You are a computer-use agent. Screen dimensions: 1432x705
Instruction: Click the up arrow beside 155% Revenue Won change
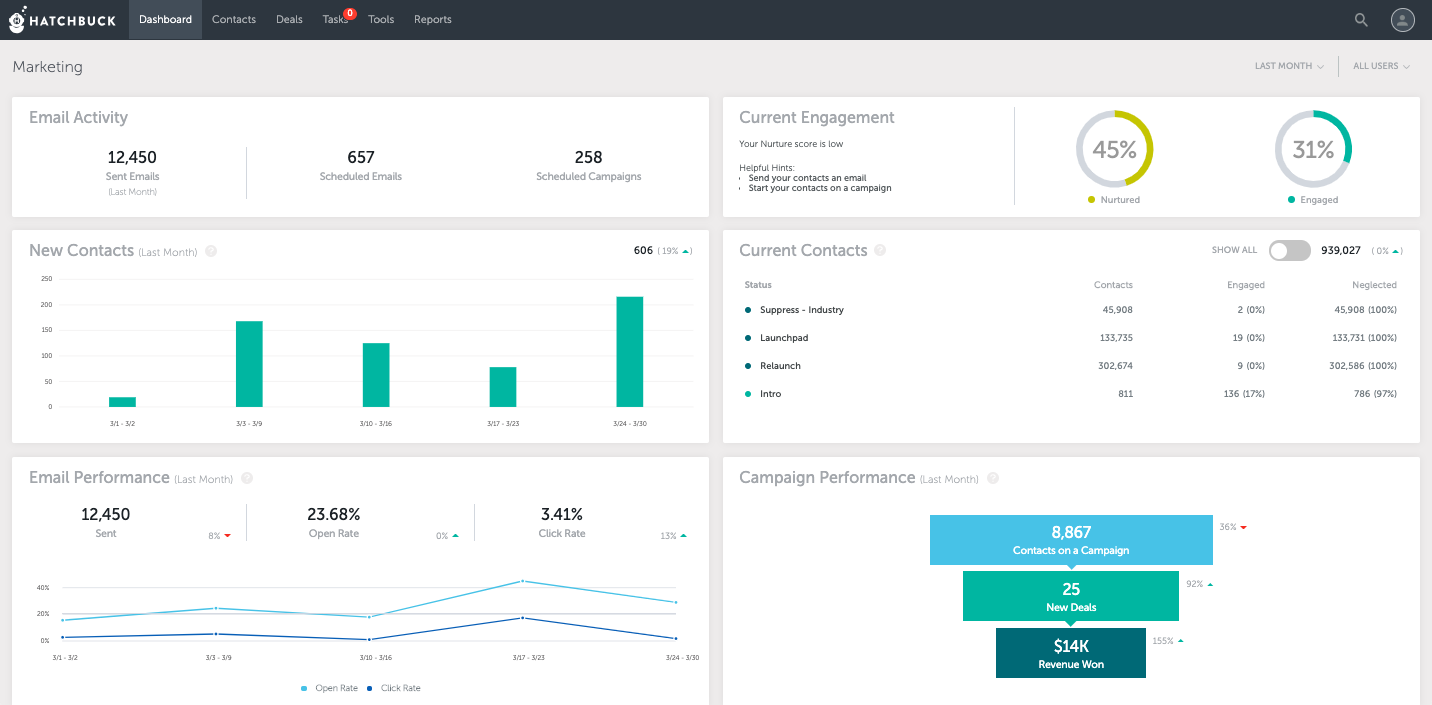[1180, 641]
